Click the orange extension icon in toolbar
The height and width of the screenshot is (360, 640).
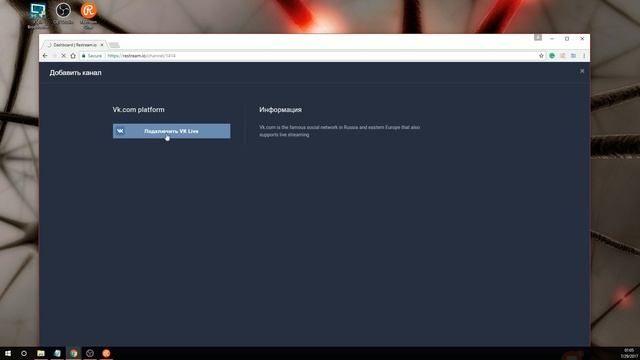click(562, 56)
